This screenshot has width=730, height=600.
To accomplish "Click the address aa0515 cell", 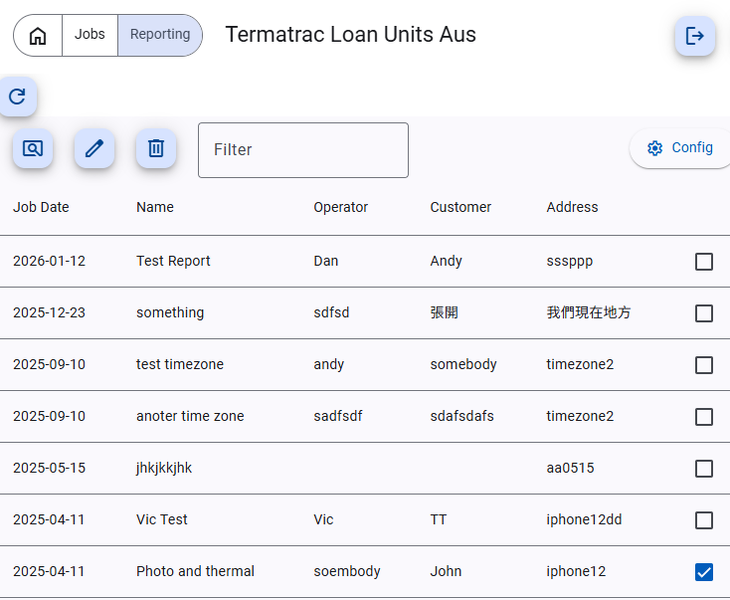I will 570,468.
